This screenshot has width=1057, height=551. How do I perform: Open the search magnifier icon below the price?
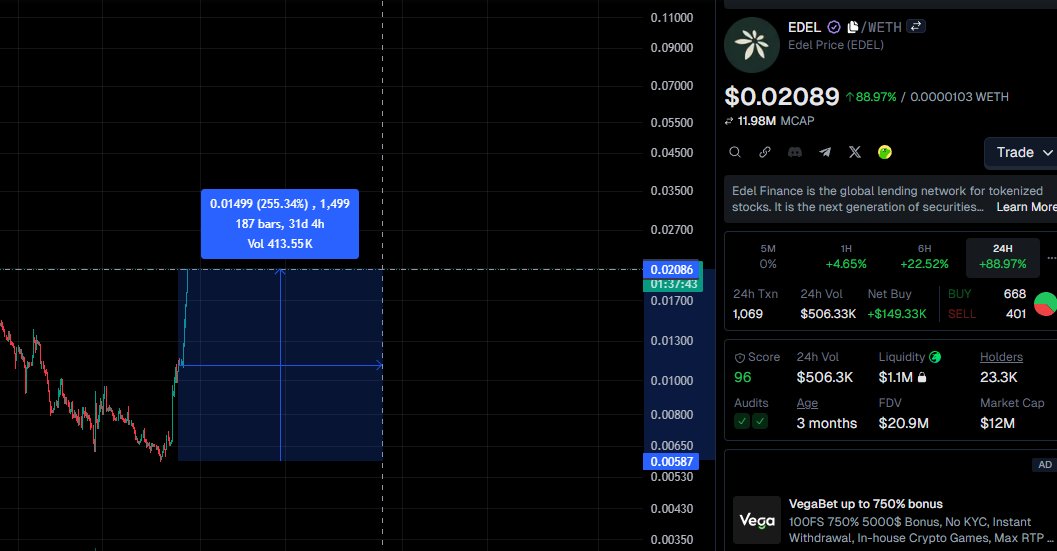point(735,152)
